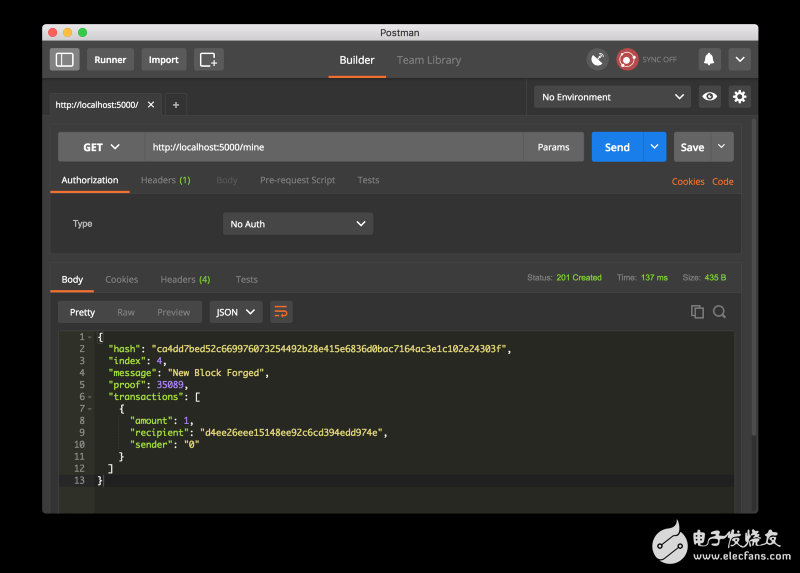800x573 pixels.
Task: Click the vertical scrollbar on right edge
Action: 754,277
